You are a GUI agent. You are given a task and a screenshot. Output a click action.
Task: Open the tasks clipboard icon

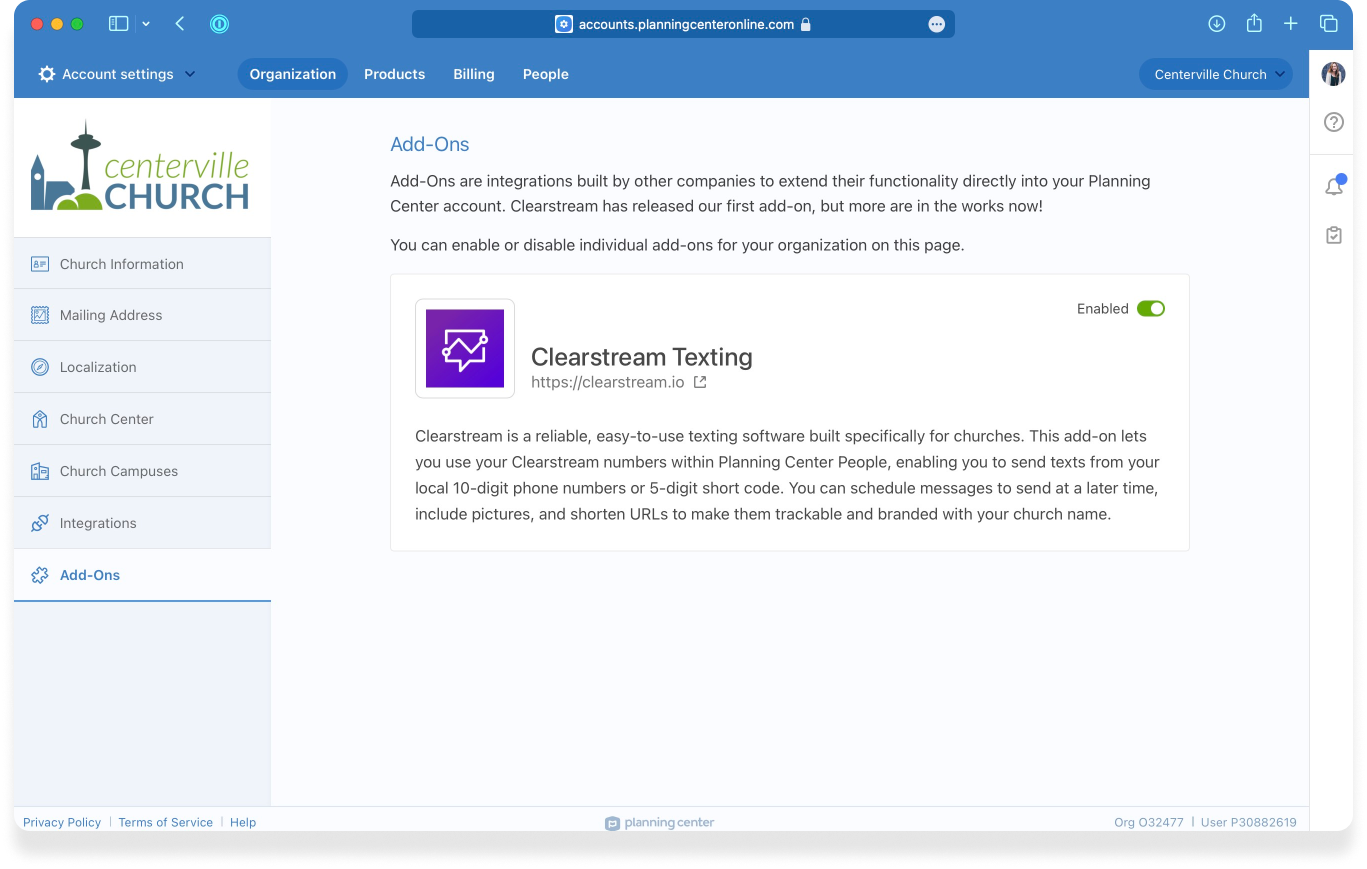[1333, 235]
